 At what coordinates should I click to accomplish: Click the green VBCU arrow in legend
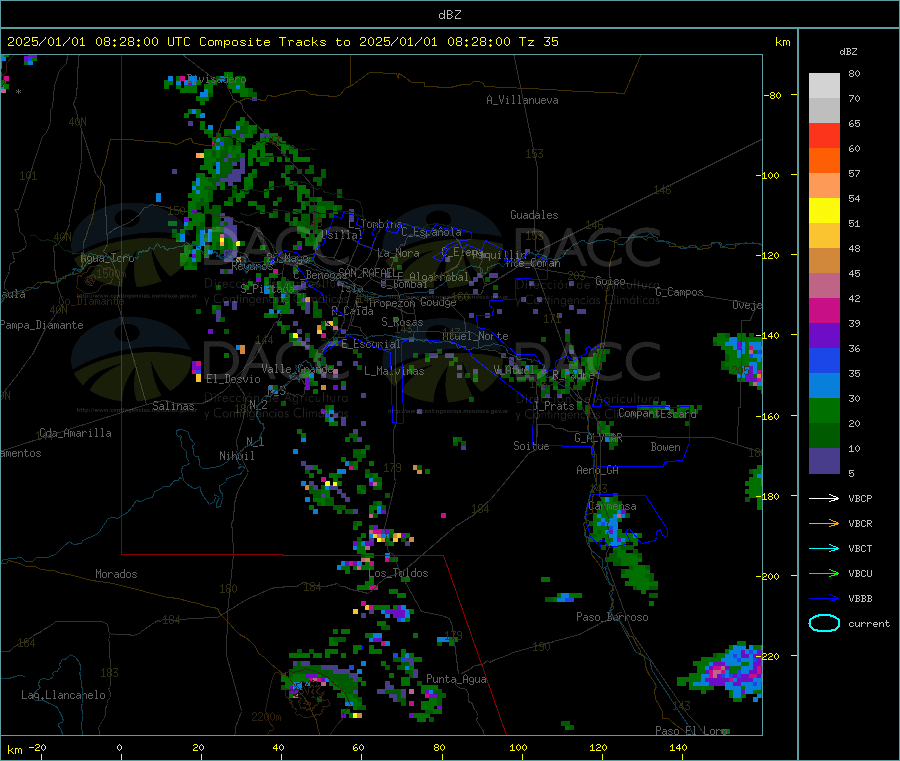824,573
